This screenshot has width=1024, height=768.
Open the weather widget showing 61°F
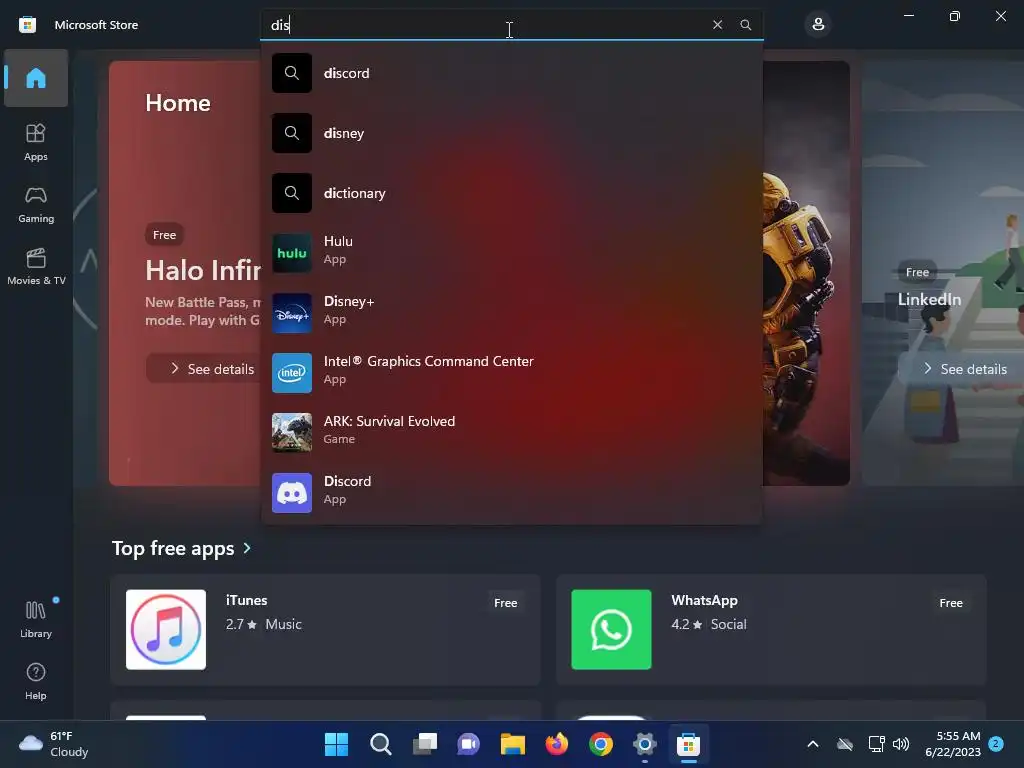coord(54,744)
